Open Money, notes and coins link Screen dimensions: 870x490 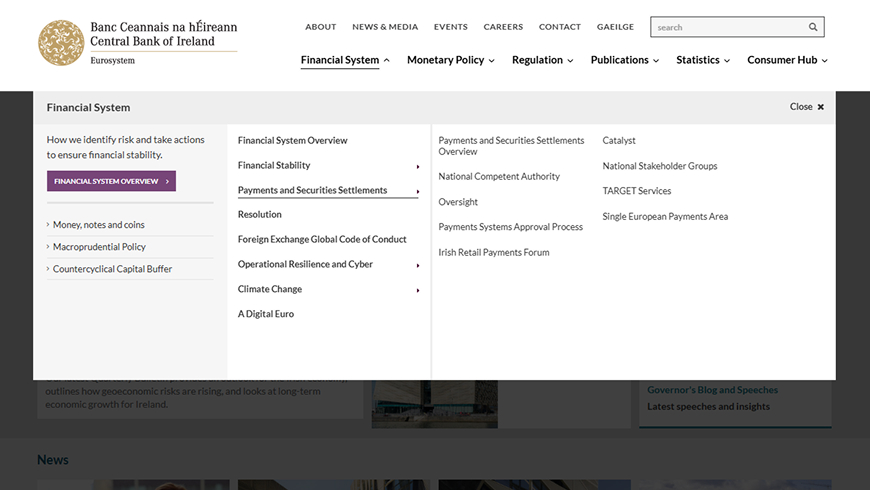click(98, 225)
